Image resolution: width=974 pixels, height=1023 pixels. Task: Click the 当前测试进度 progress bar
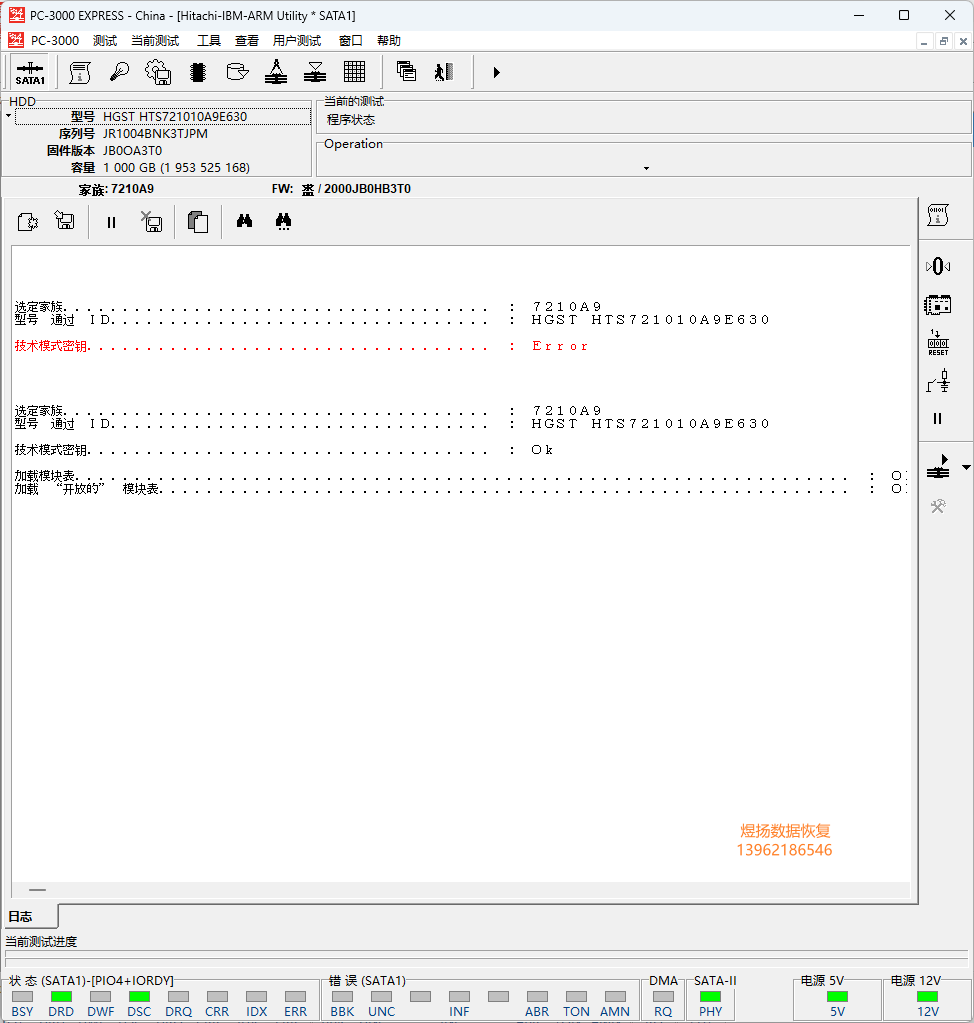(487, 958)
